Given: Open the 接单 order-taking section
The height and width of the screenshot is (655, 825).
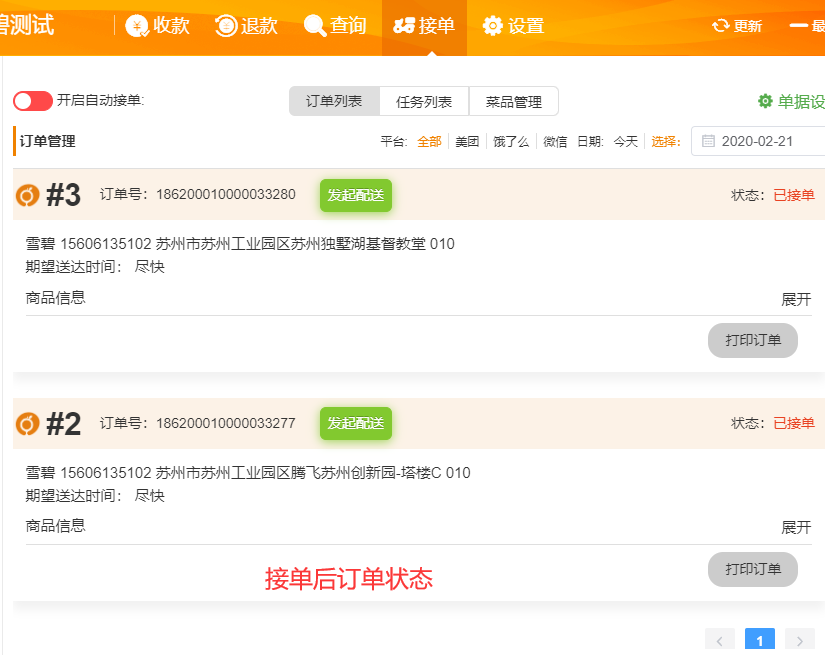Looking at the screenshot, I should (x=424, y=26).
